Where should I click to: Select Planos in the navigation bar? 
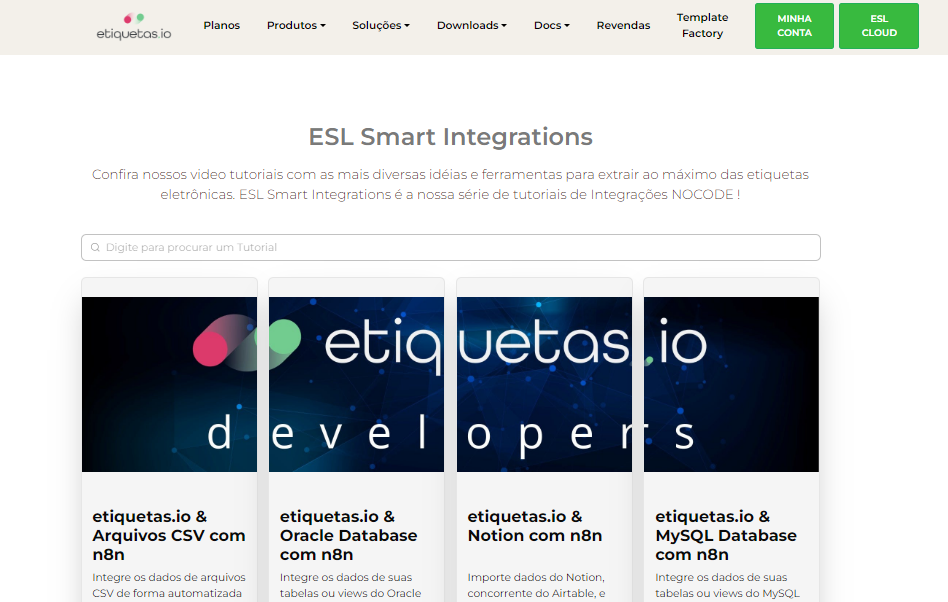[x=221, y=25]
